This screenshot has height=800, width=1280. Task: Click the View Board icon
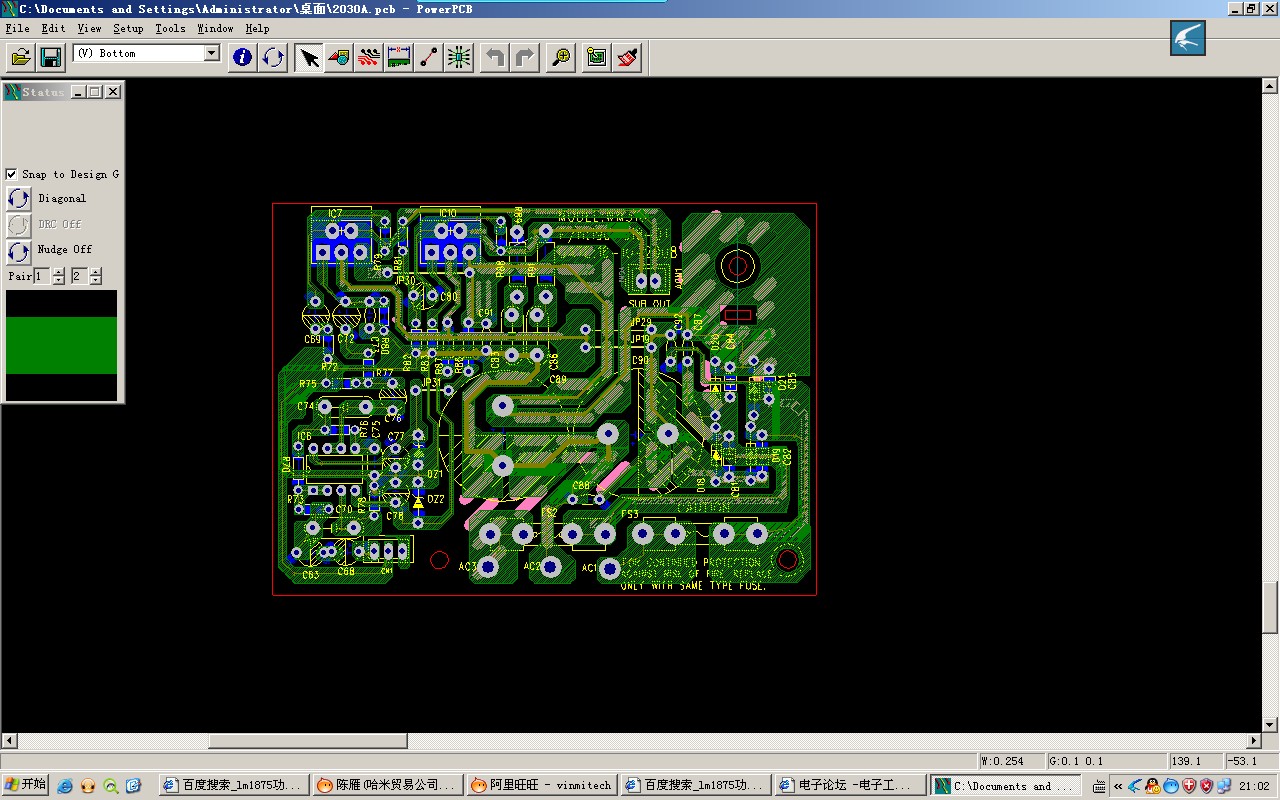pos(597,57)
